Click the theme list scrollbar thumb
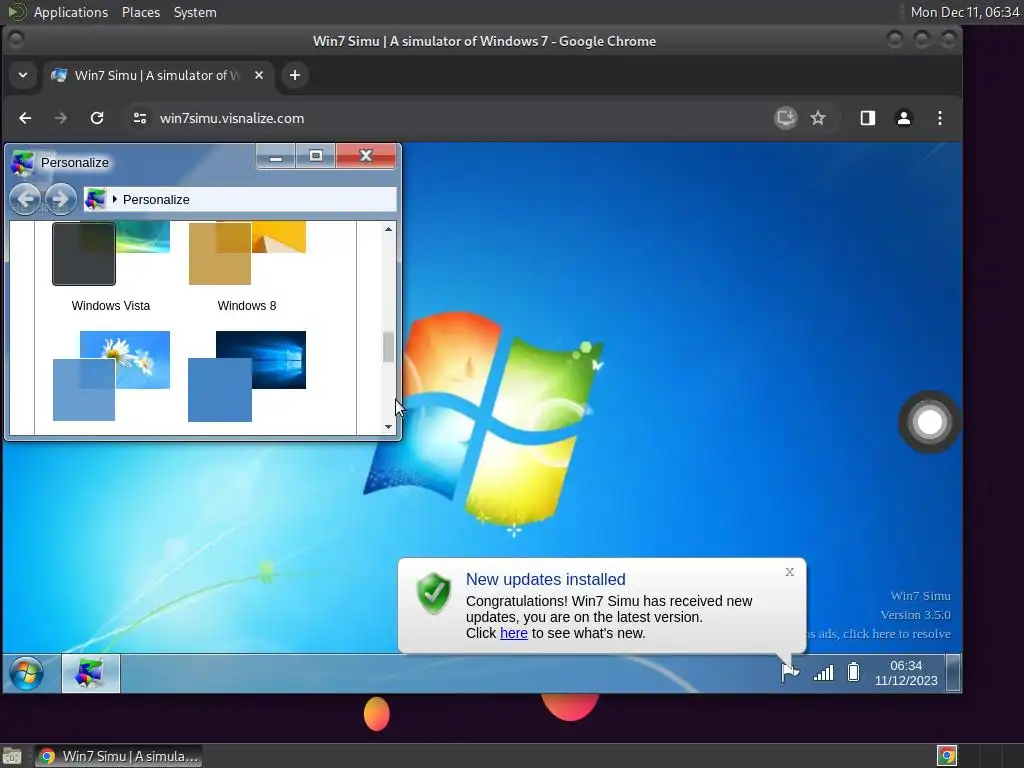The width and height of the screenshot is (1024, 768). [x=389, y=347]
